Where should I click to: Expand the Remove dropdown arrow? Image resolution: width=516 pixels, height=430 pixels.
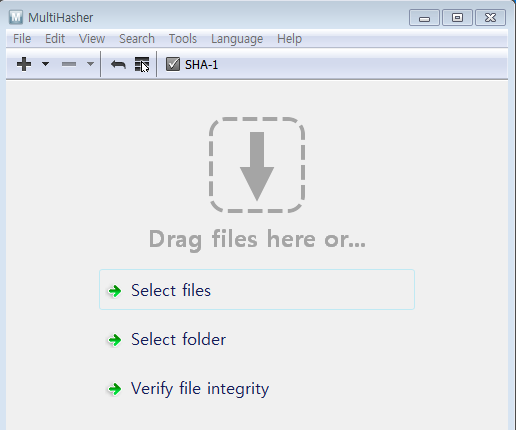[x=90, y=64]
